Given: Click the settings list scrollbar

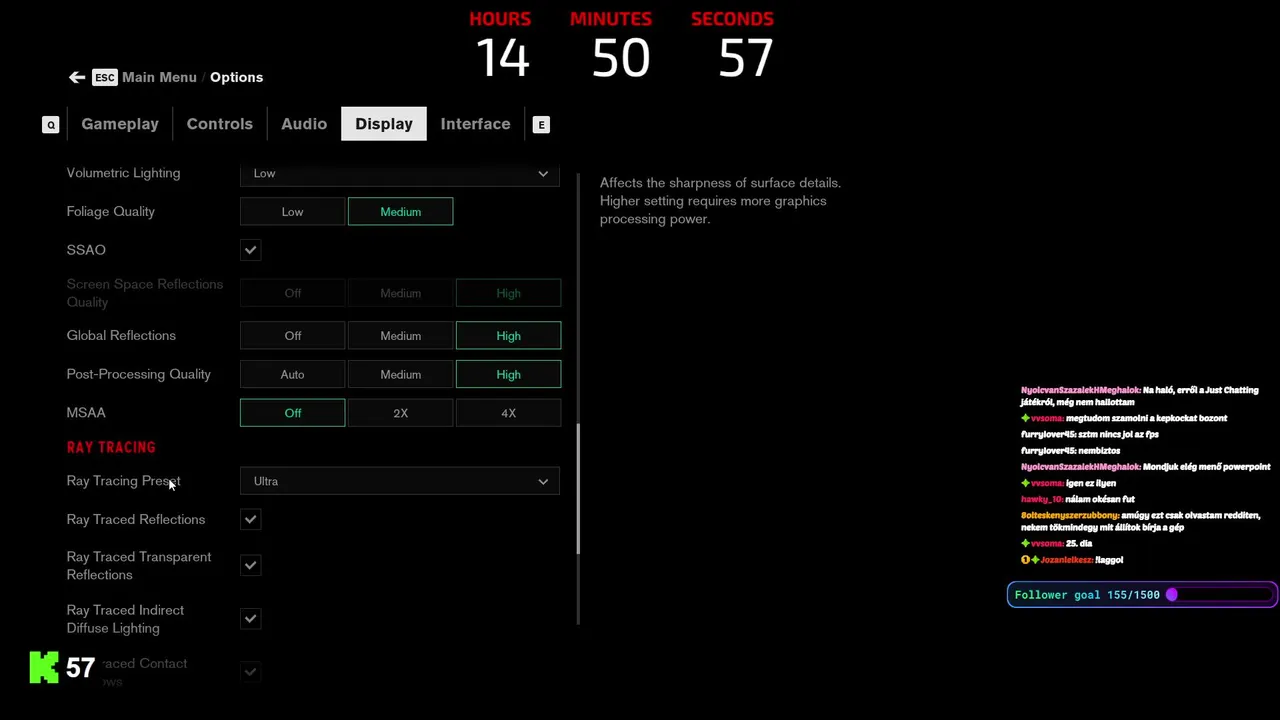Looking at the screenshot, I should tap(578, 489).
